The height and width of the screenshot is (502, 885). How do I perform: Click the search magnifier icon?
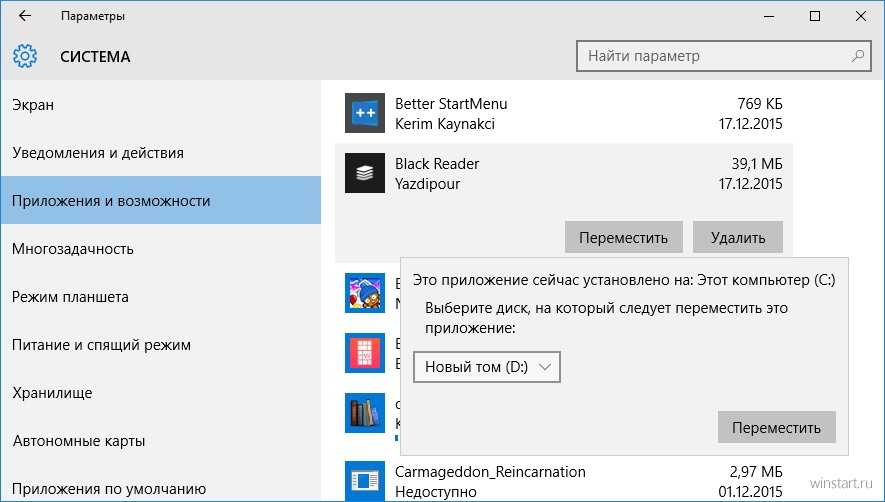857,56
